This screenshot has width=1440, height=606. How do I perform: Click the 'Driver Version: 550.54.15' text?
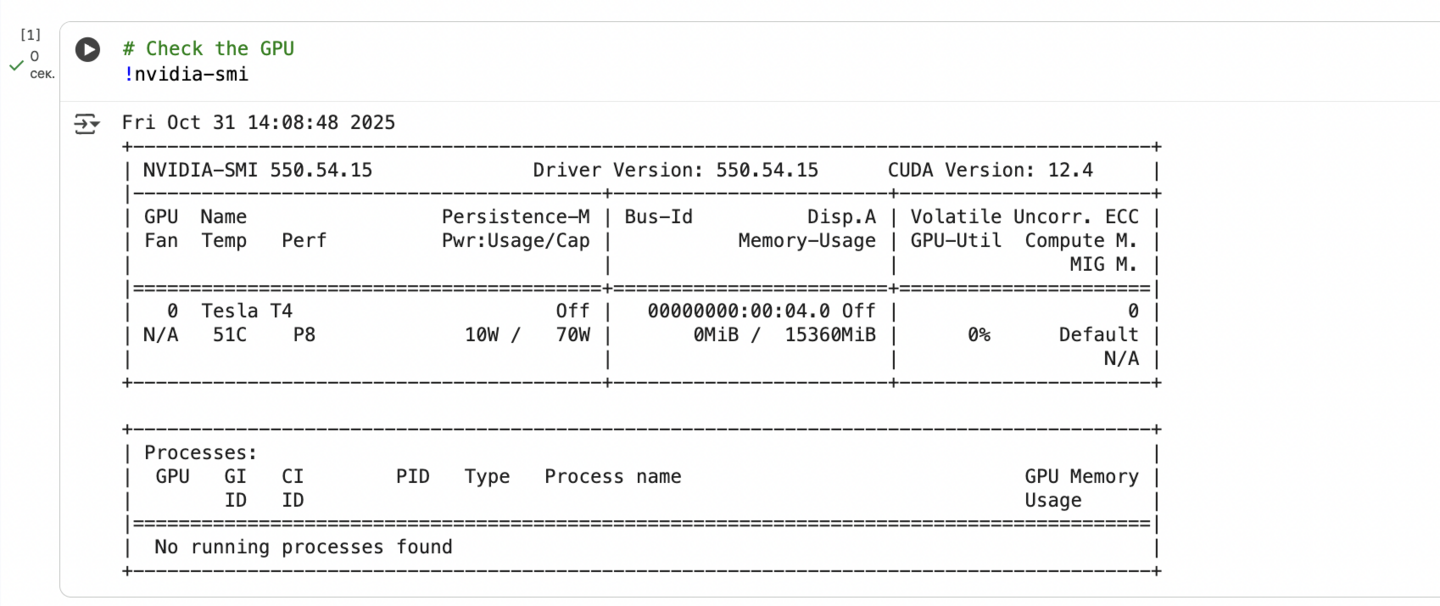[675, 170]
